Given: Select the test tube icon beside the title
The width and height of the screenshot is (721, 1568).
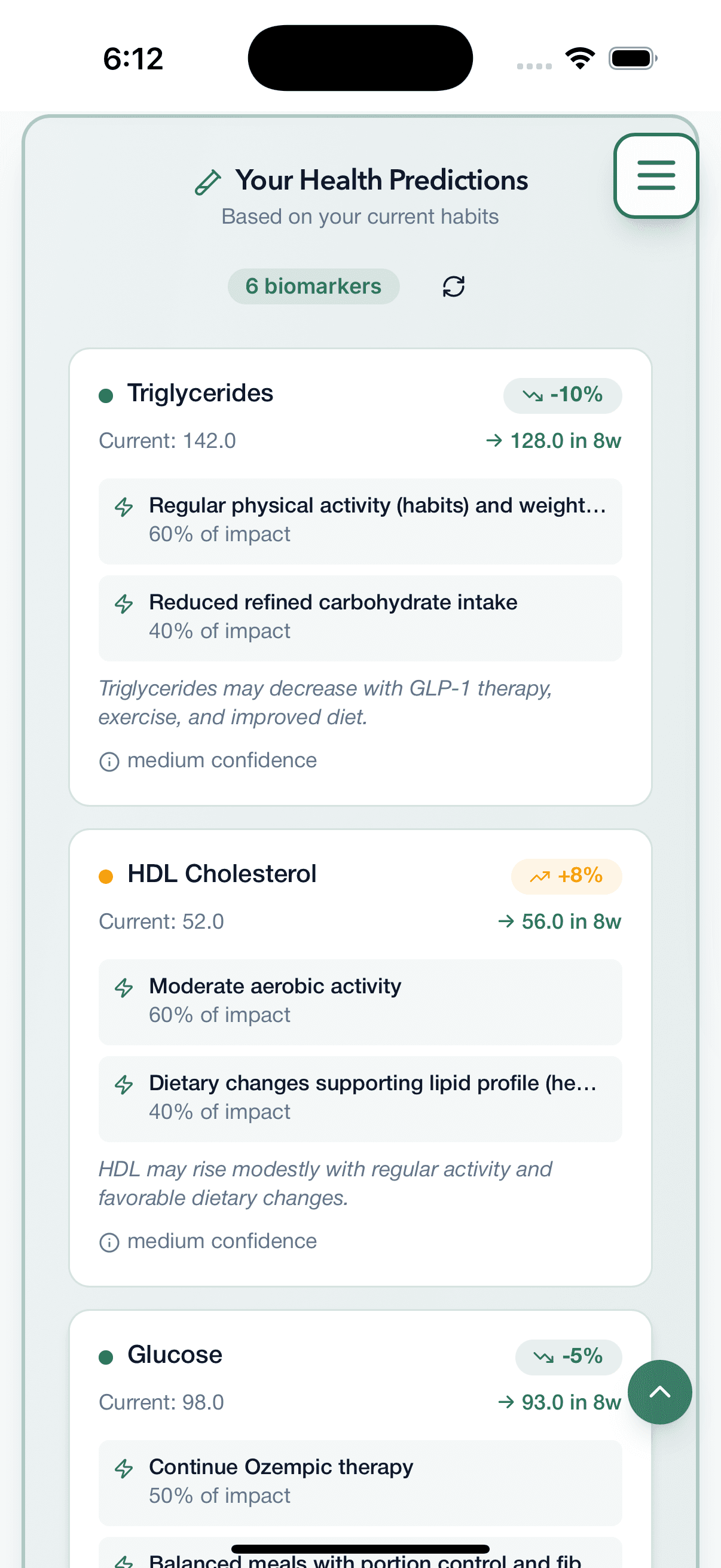Looking at the screenshot, I should 208,181.
